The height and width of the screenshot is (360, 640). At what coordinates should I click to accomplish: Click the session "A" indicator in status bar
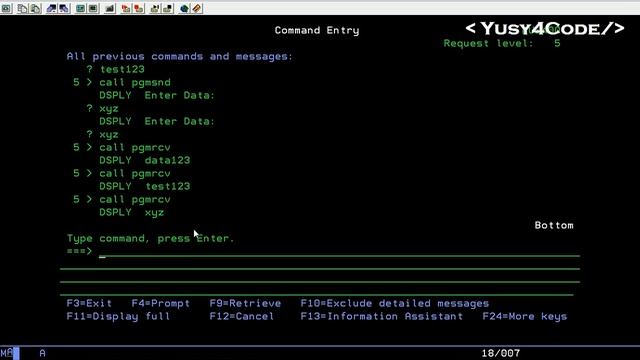pyautogui.click(x=42, y=353)
